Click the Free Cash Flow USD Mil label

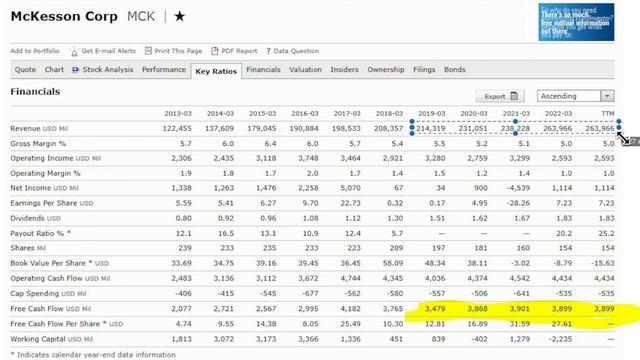[x=51, y=309]
